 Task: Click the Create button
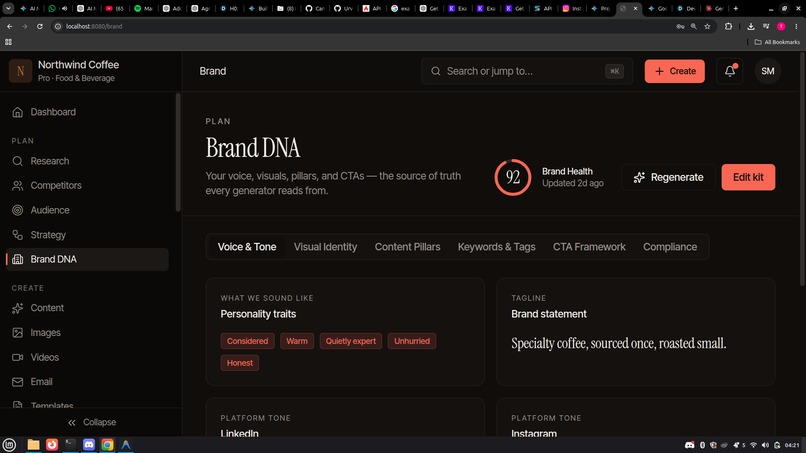click(x=674, y=71)
